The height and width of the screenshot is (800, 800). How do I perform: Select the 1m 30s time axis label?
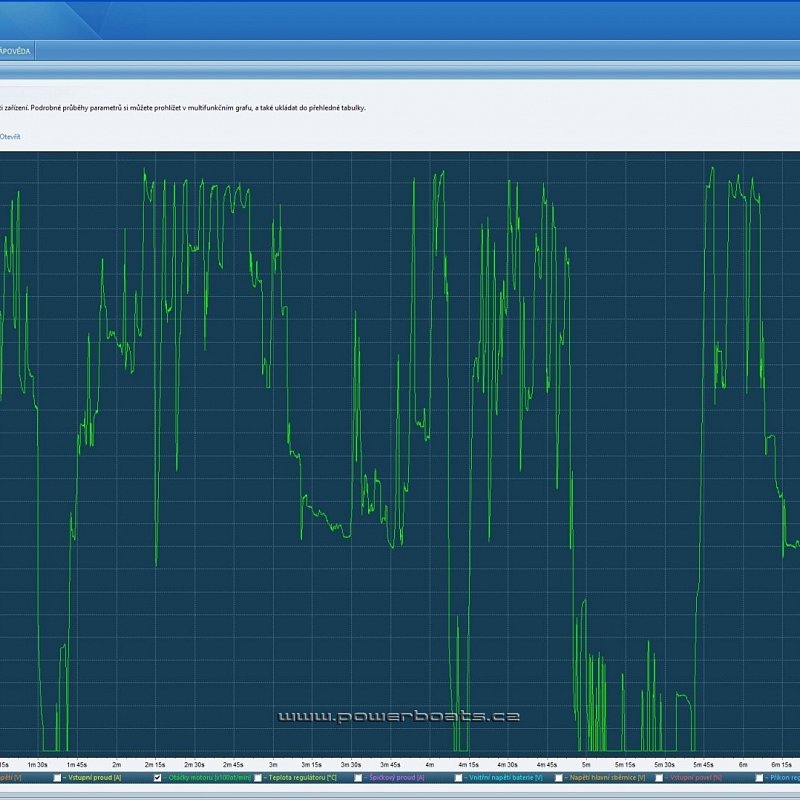point(36,763)
